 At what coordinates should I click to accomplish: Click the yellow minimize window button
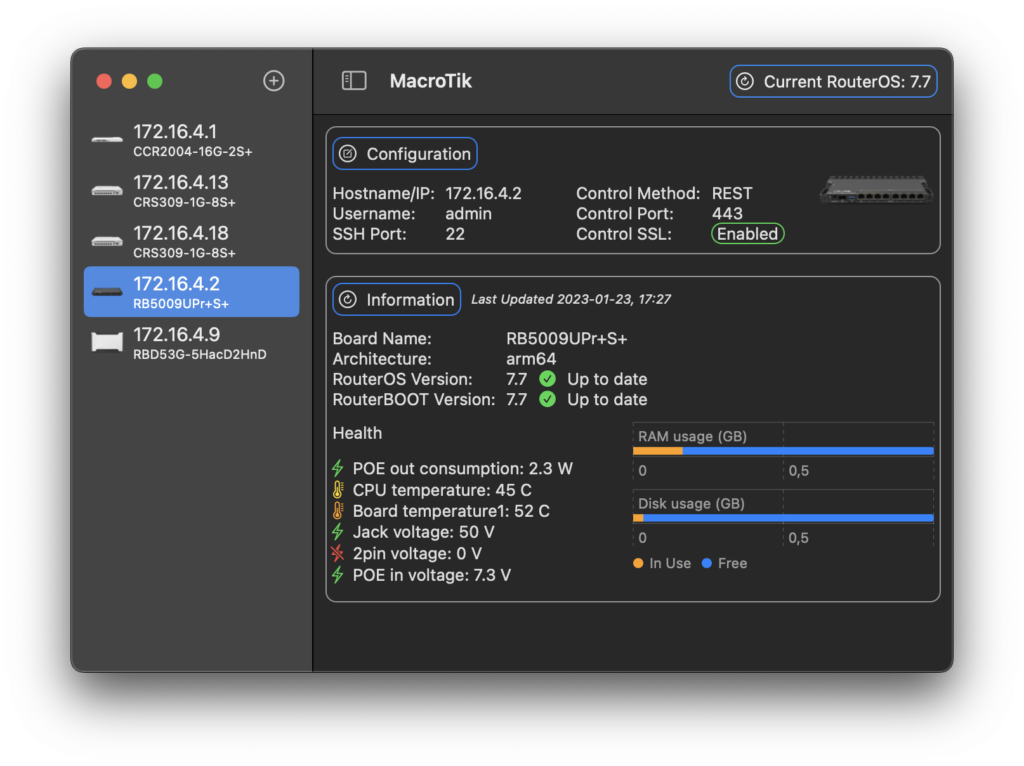pyautogui.click(x=129, y=81)
